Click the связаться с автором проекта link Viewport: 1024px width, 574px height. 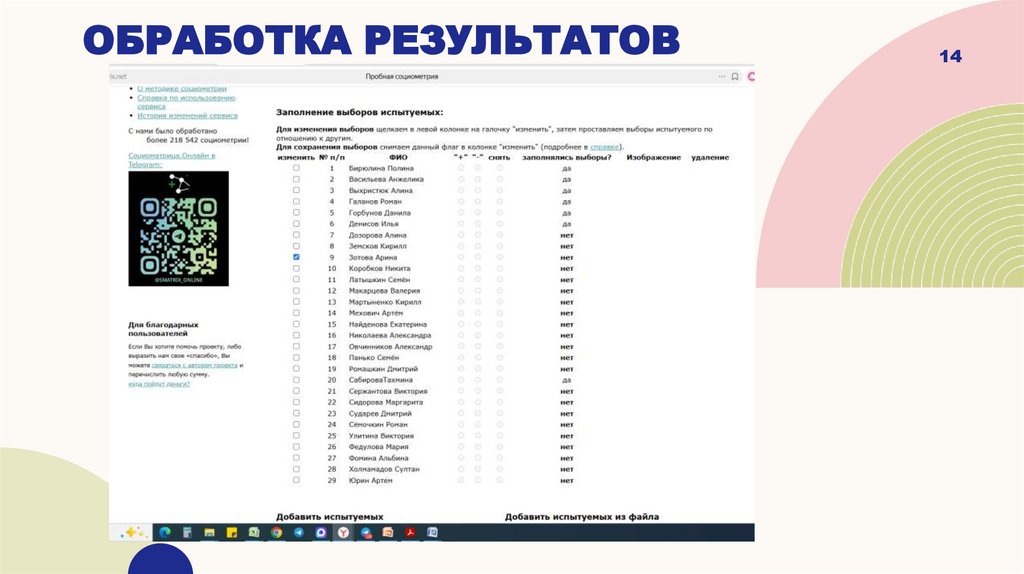coord(195,366)
